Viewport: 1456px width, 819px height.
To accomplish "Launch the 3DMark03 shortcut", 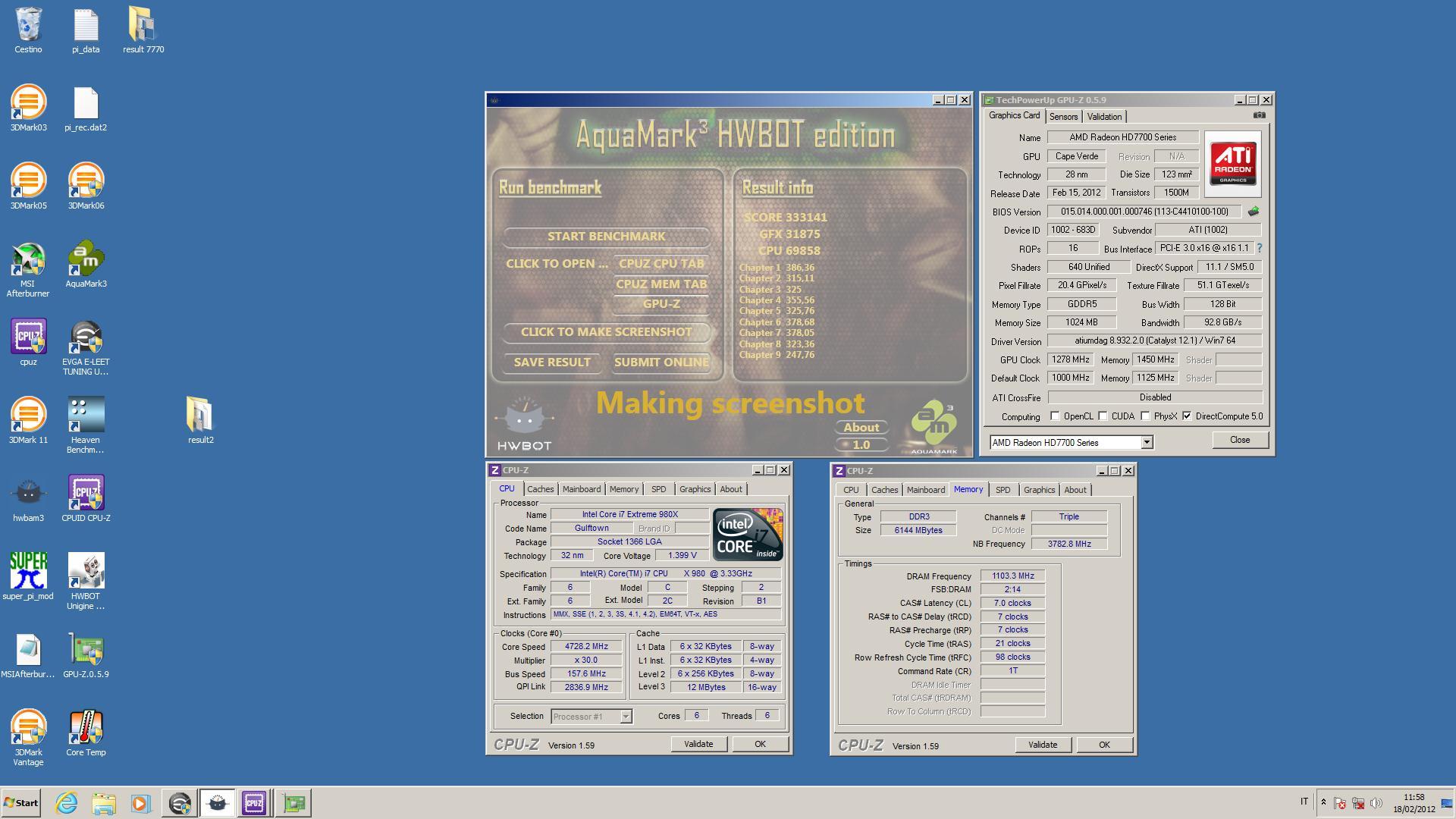I will [x=28, y=108].
